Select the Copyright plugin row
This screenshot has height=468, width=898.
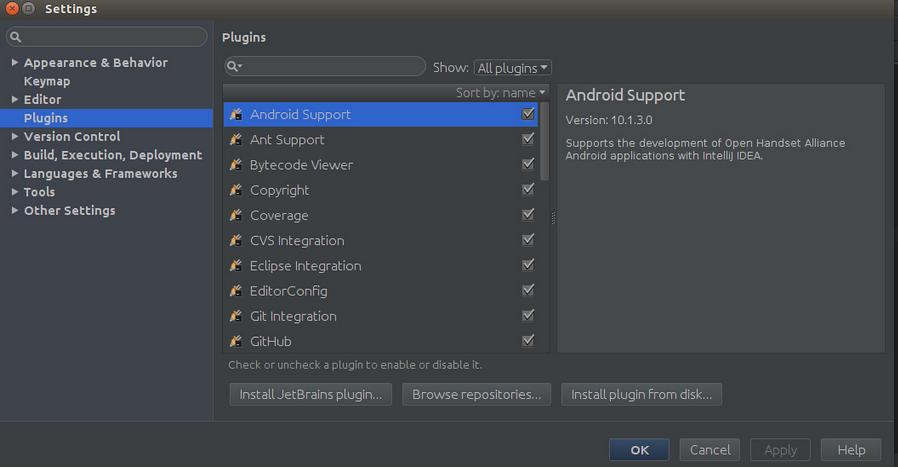tap(381, 190)
